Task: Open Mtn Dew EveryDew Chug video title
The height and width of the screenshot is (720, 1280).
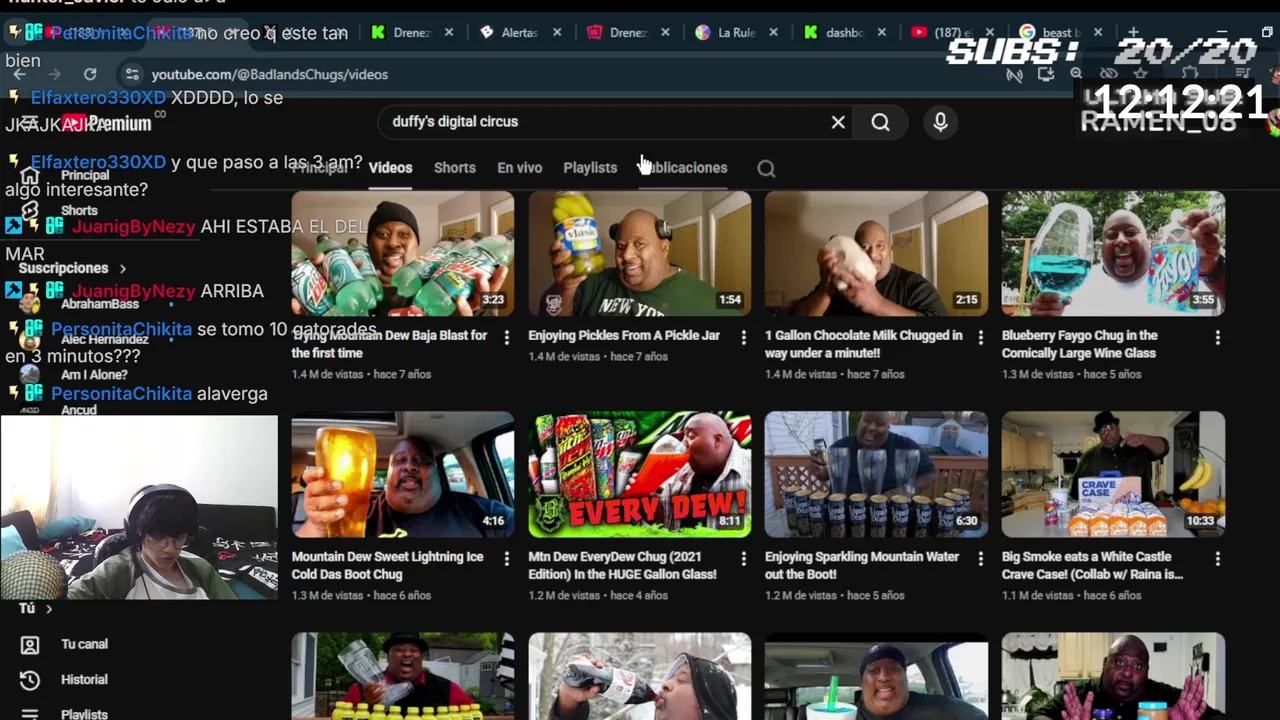Action: point(622,565)
